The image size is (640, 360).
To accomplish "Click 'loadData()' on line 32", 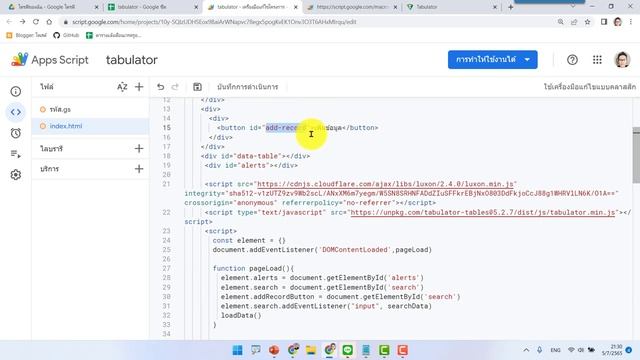I will click(241, 316).
